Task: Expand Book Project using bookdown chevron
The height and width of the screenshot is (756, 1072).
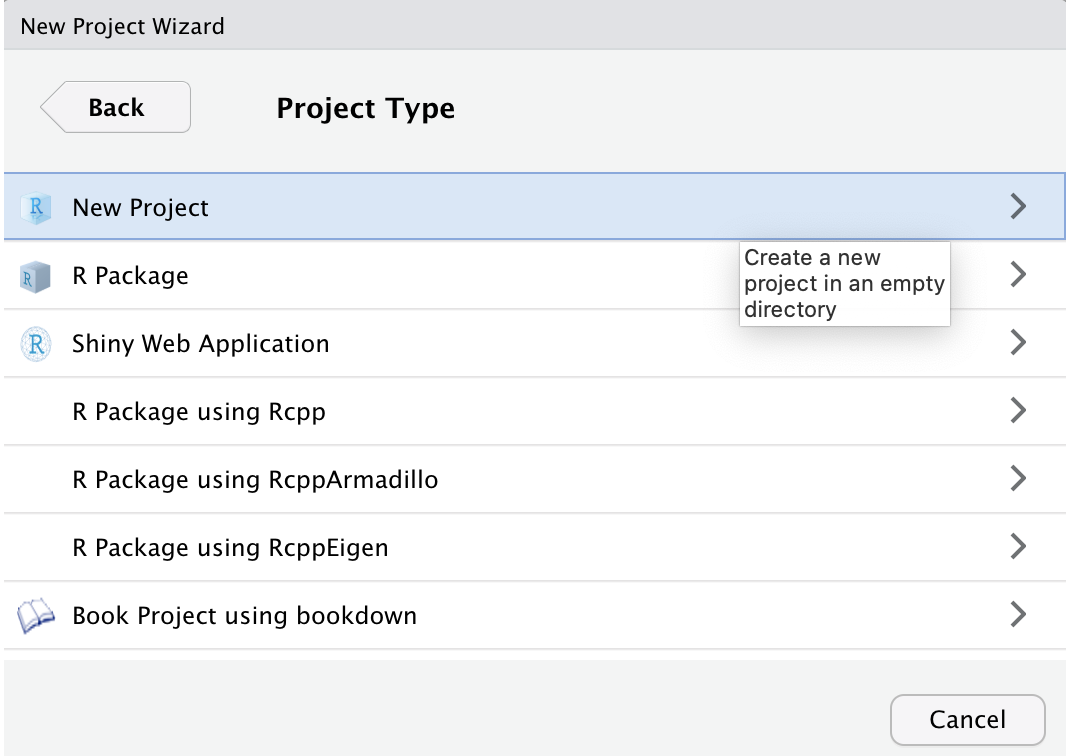Action: tap(1018, 615)
